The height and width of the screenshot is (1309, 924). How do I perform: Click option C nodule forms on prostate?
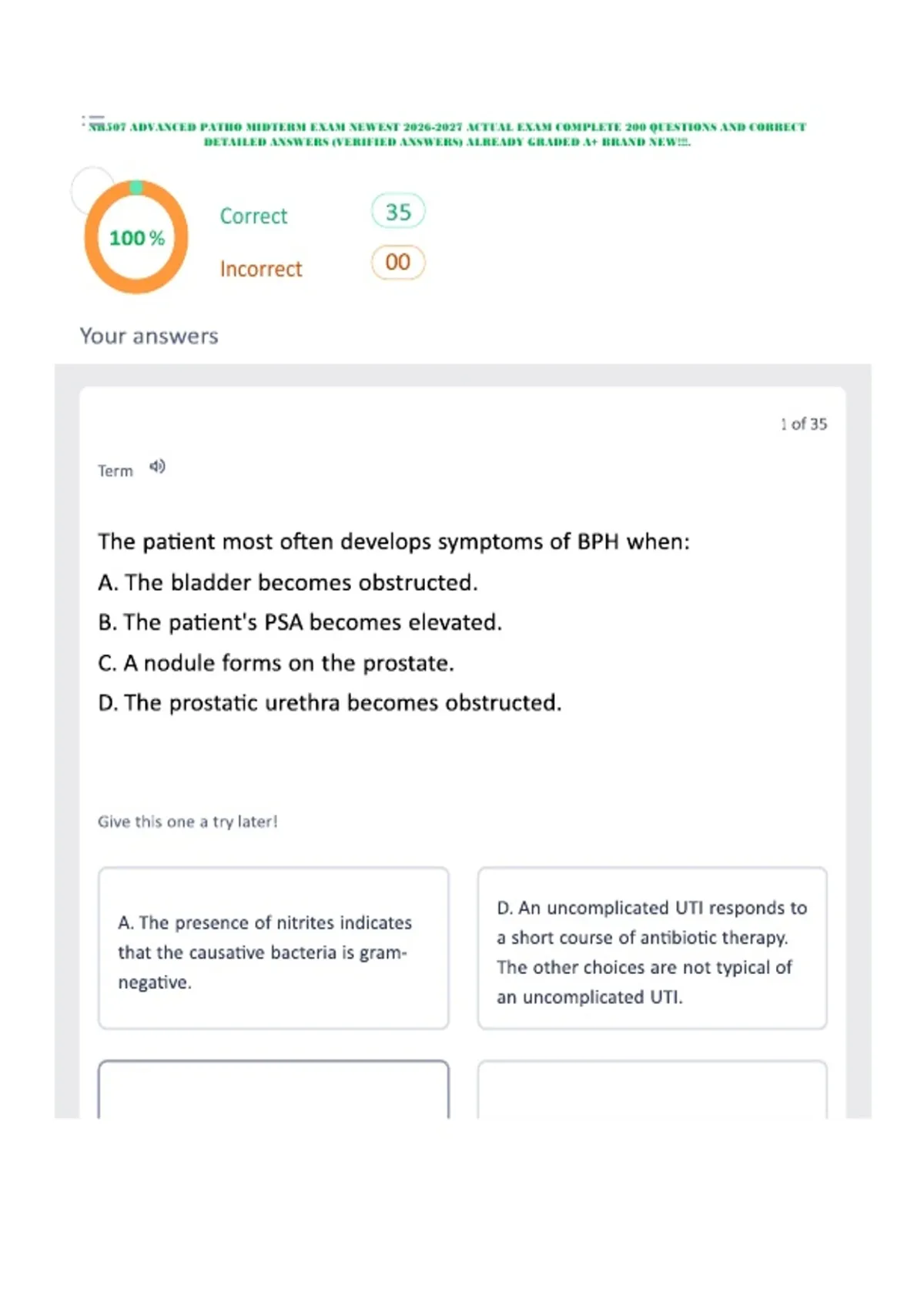(x=276, y=663)
